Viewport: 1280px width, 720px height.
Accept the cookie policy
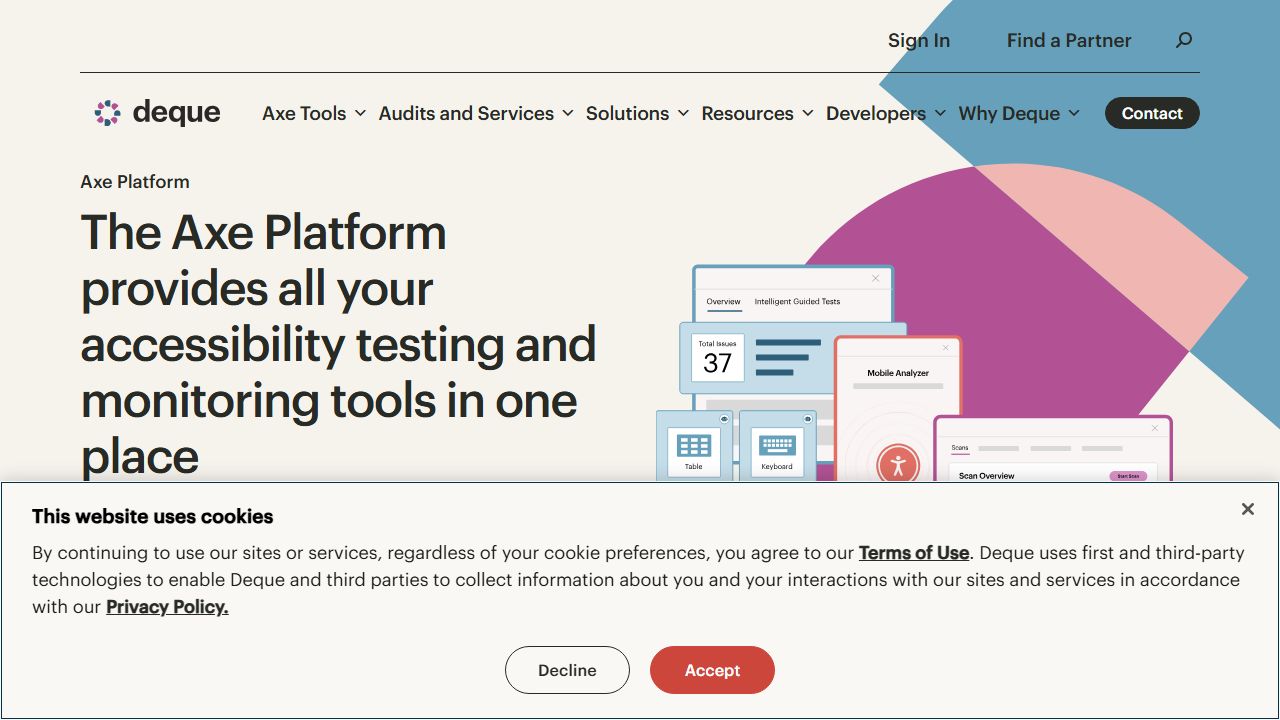pos(712,670)
